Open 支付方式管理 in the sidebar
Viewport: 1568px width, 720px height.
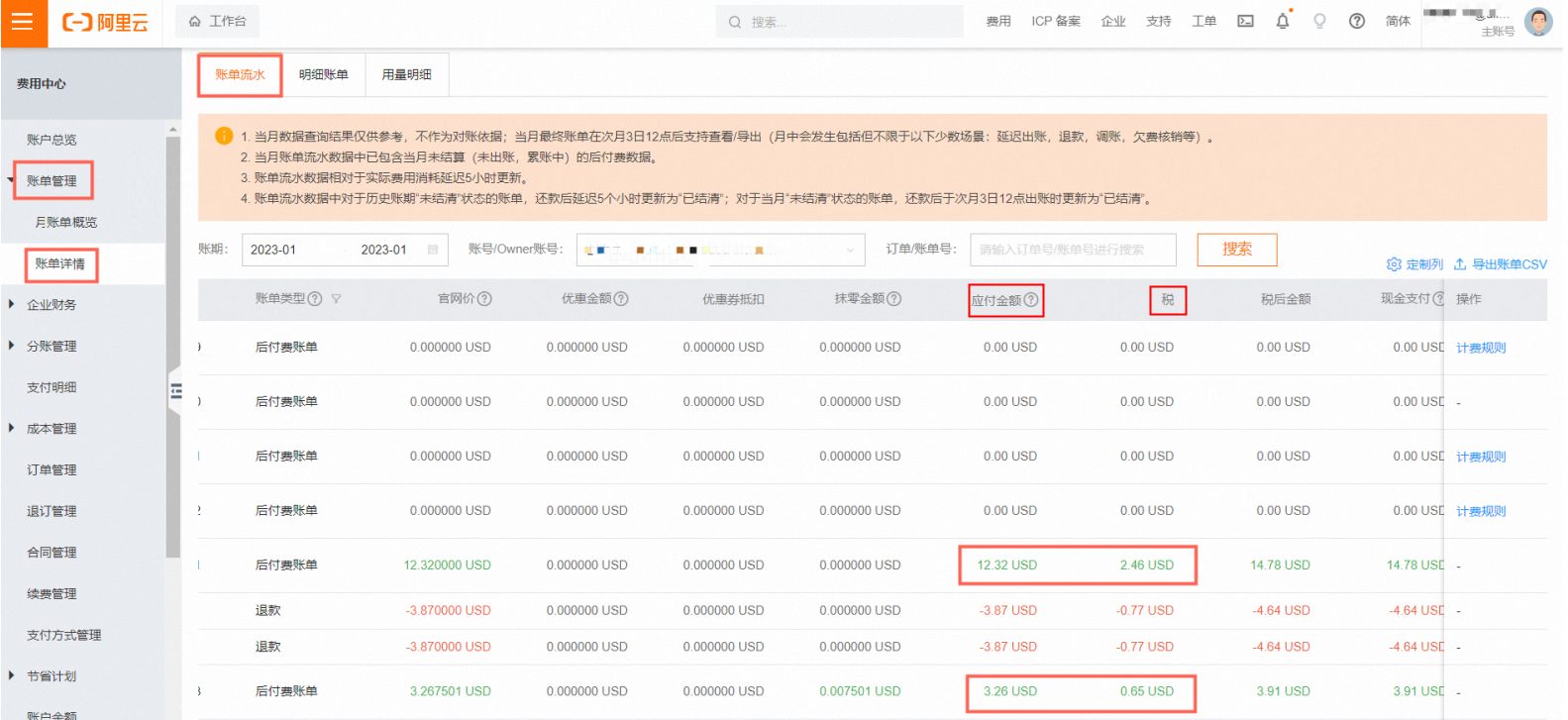63,635
